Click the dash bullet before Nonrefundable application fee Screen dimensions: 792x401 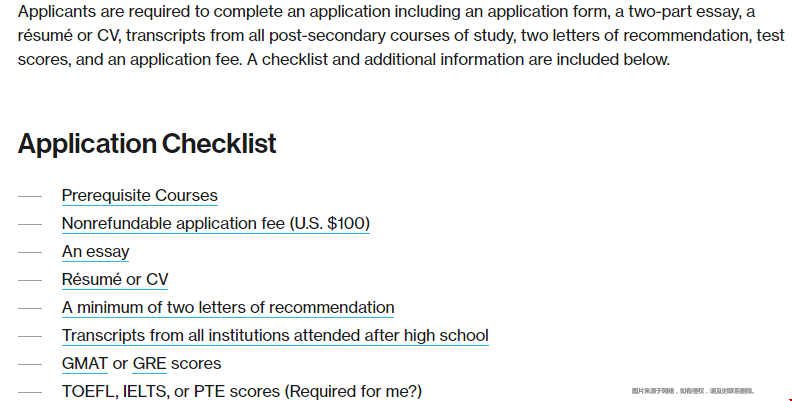[x=30, y=224]
